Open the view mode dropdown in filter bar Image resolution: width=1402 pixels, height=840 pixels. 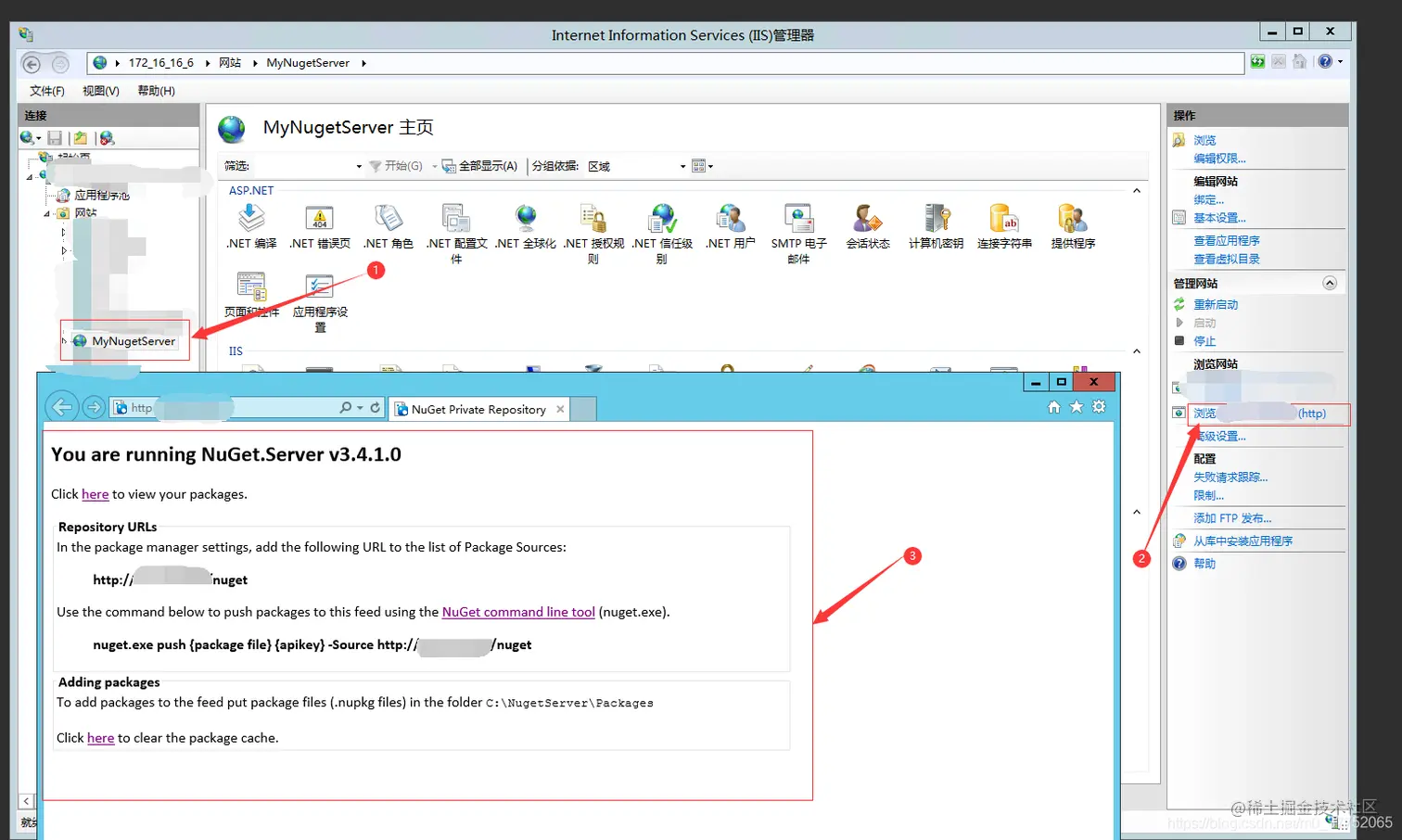[702, 166]
